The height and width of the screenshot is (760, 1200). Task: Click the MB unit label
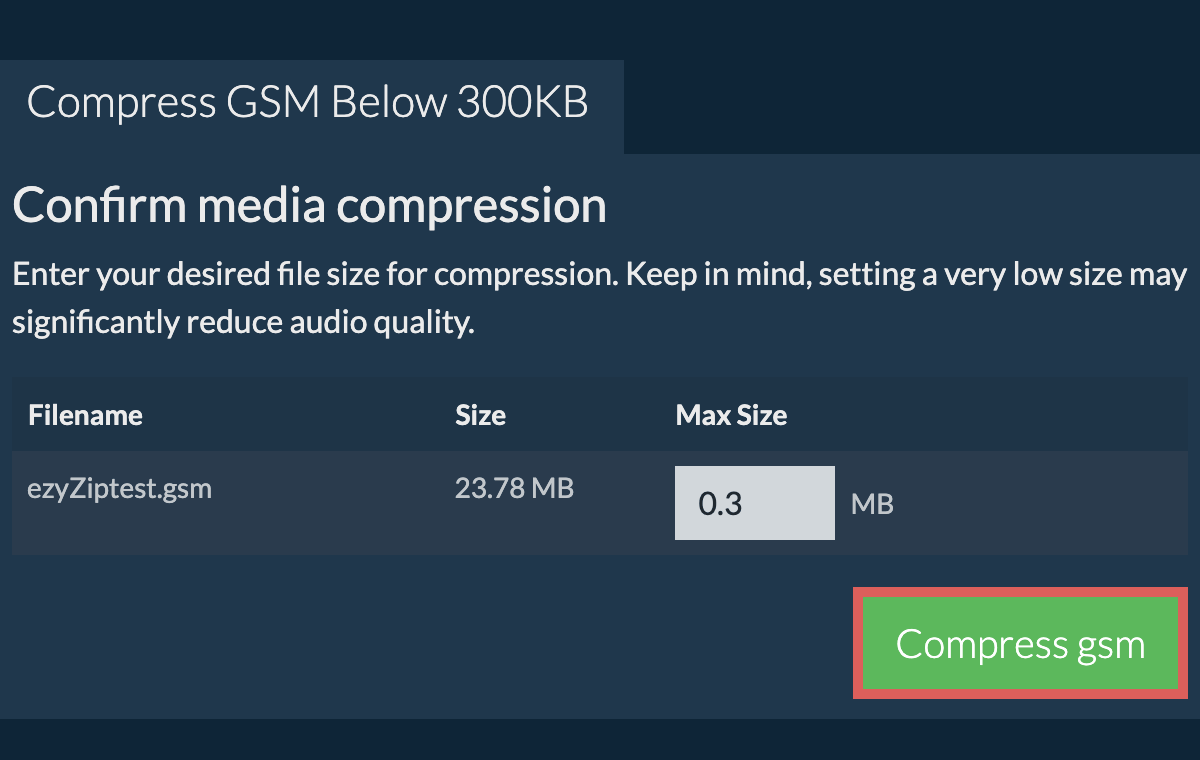pos(872,504)
